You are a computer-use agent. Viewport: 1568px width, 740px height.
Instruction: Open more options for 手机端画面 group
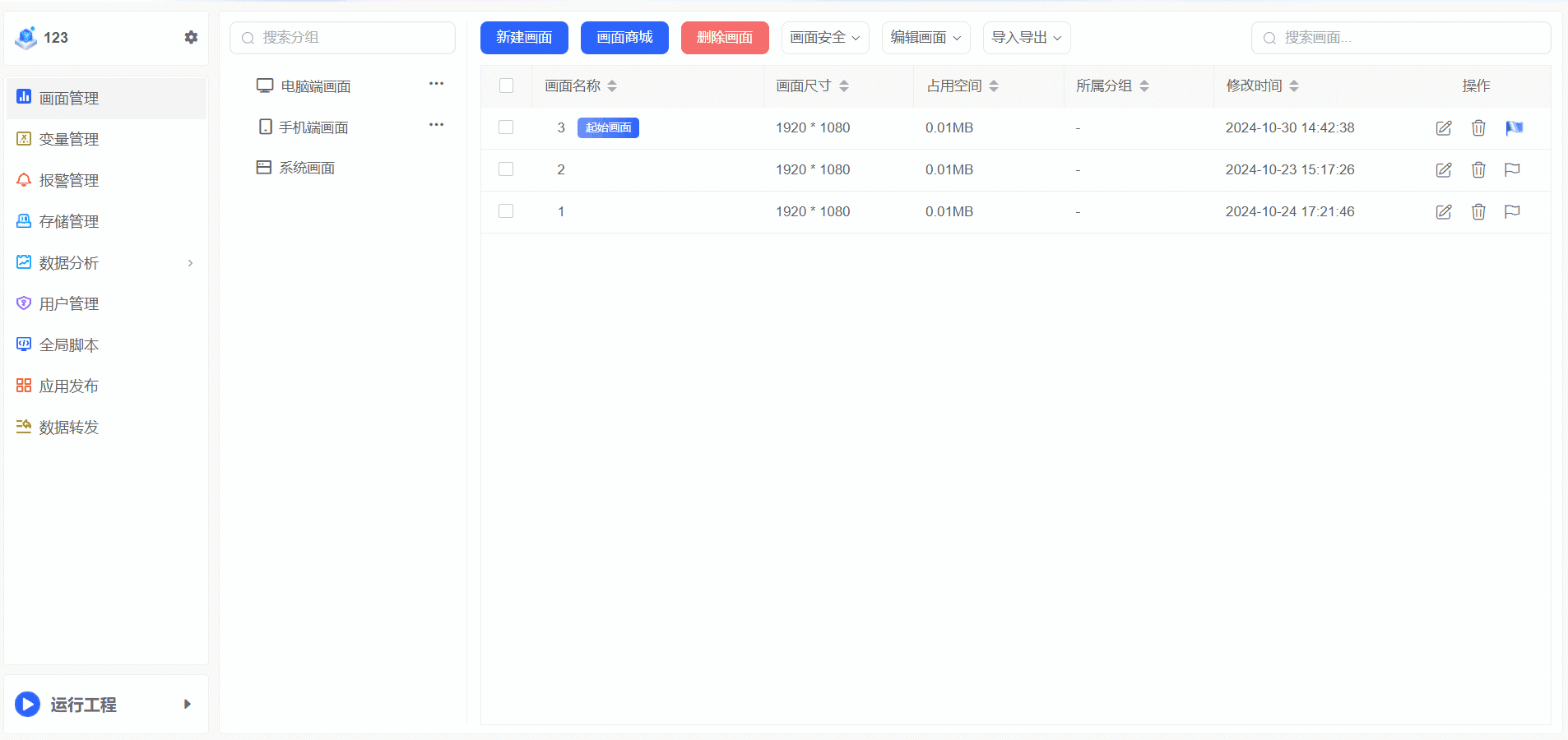click(436, 125)
